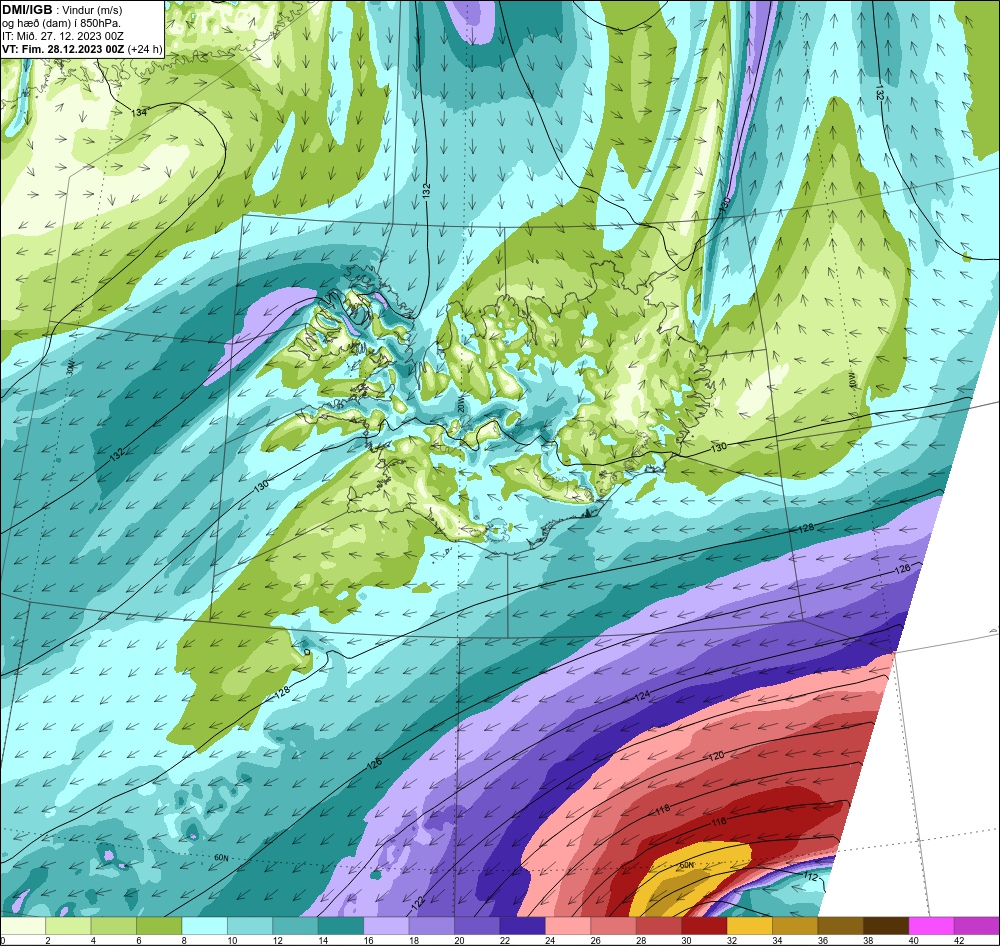Click the 122 contour label
Viewport: 1000px width, 946px height.
click(x=418, y=902)
